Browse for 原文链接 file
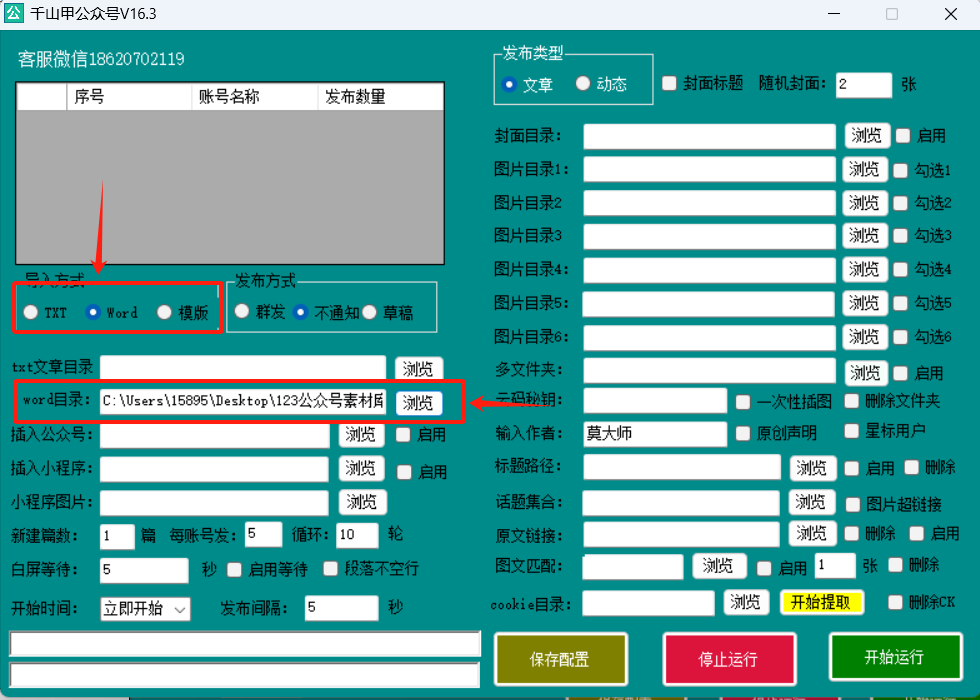Image resolution: width=980 pixels, height=700 pixels. [812, 533]
